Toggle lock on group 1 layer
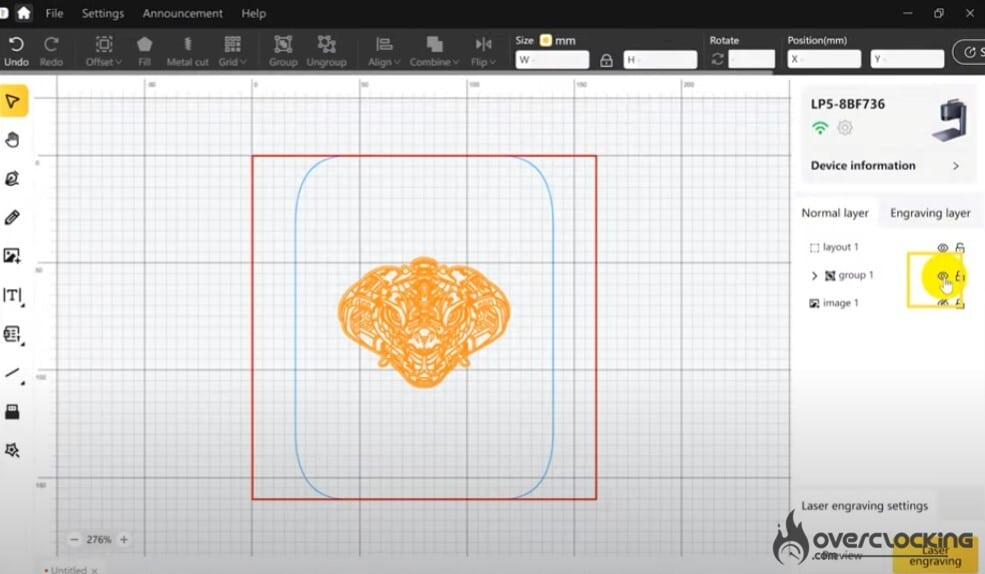This screenshot has width=985, height=574. [x=960, y=276]
